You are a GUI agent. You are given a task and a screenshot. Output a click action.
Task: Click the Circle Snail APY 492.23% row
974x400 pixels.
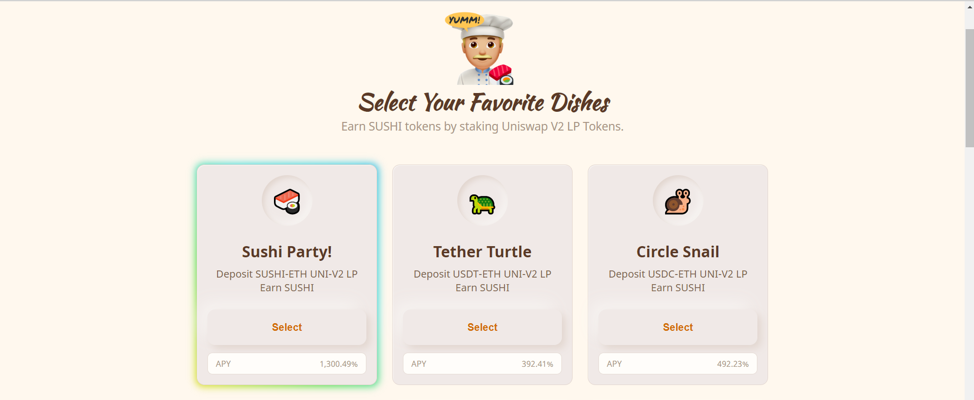point(678,364)
